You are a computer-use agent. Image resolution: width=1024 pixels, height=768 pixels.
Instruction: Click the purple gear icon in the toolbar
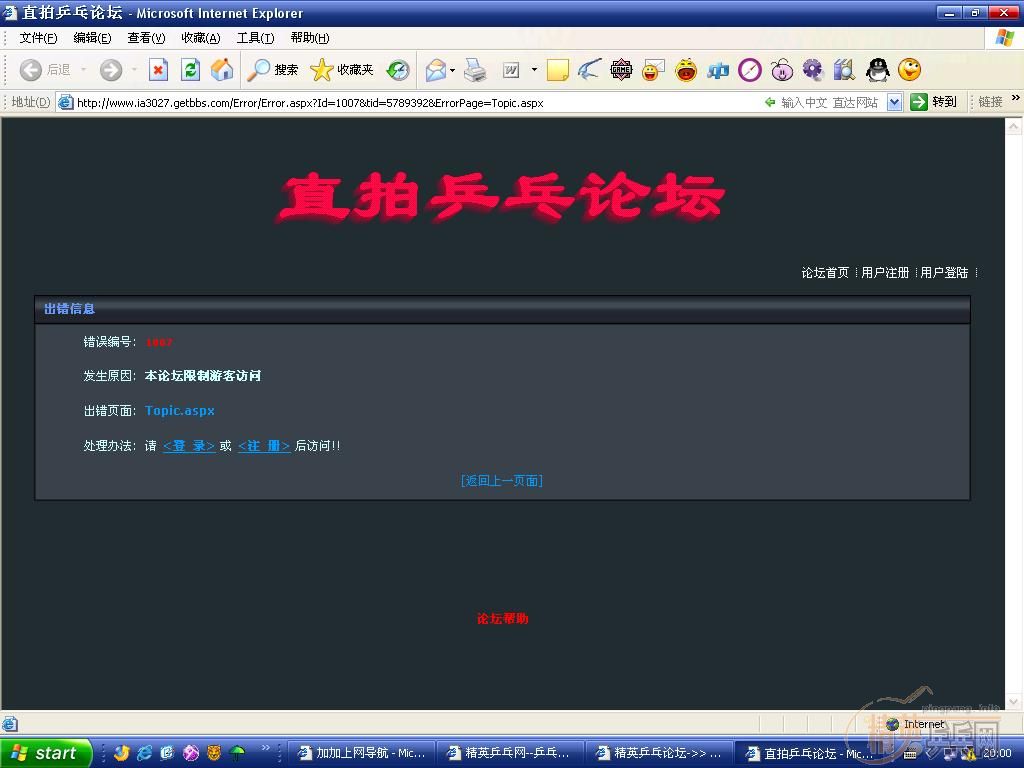813,70
